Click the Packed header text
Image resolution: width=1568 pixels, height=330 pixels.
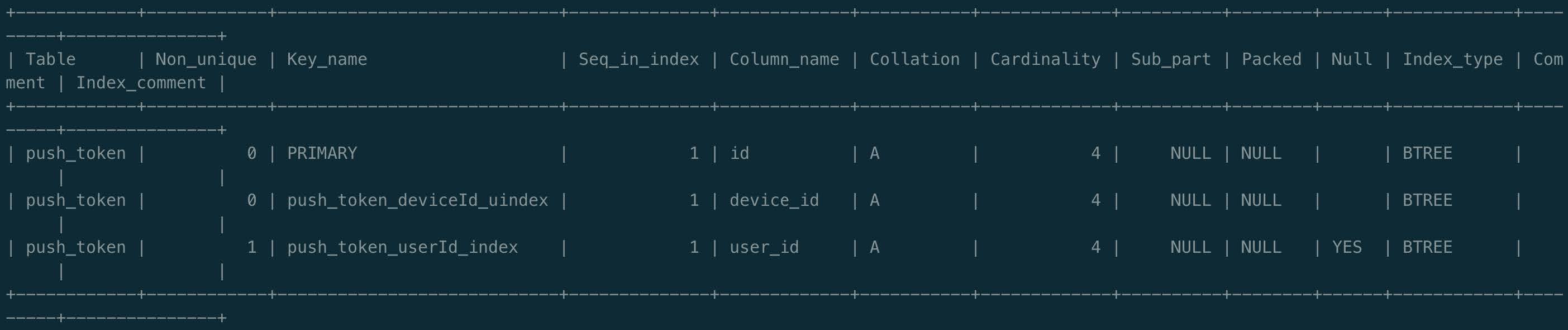coord(1271,59)
